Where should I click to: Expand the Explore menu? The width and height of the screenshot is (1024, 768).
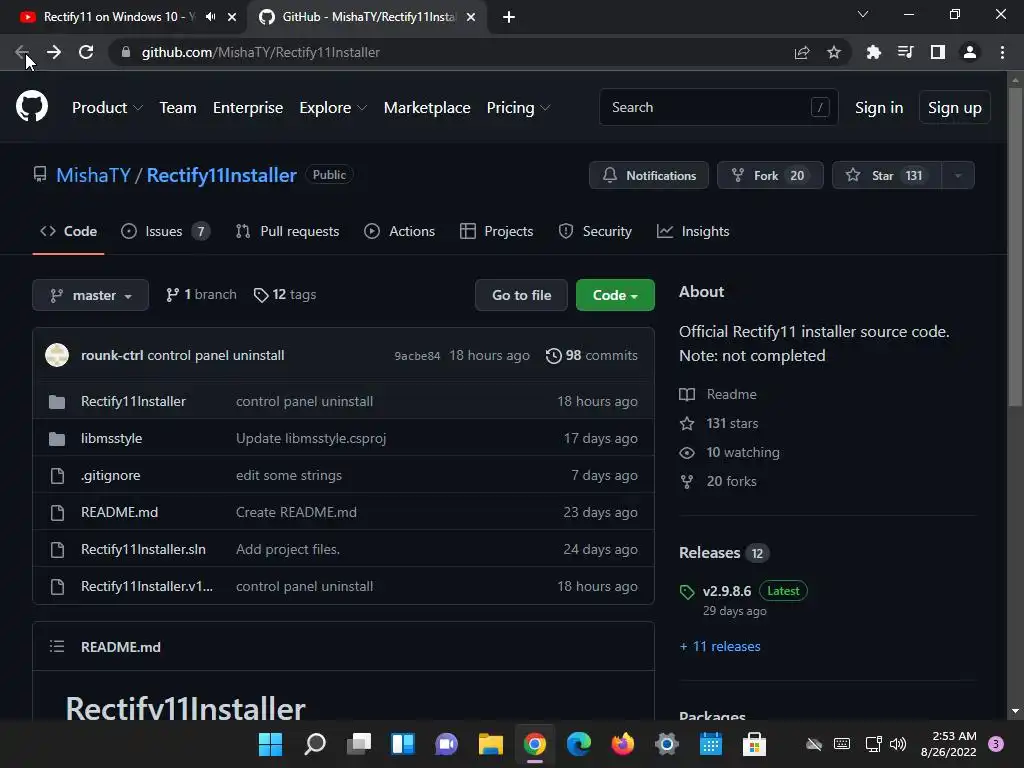333,108
